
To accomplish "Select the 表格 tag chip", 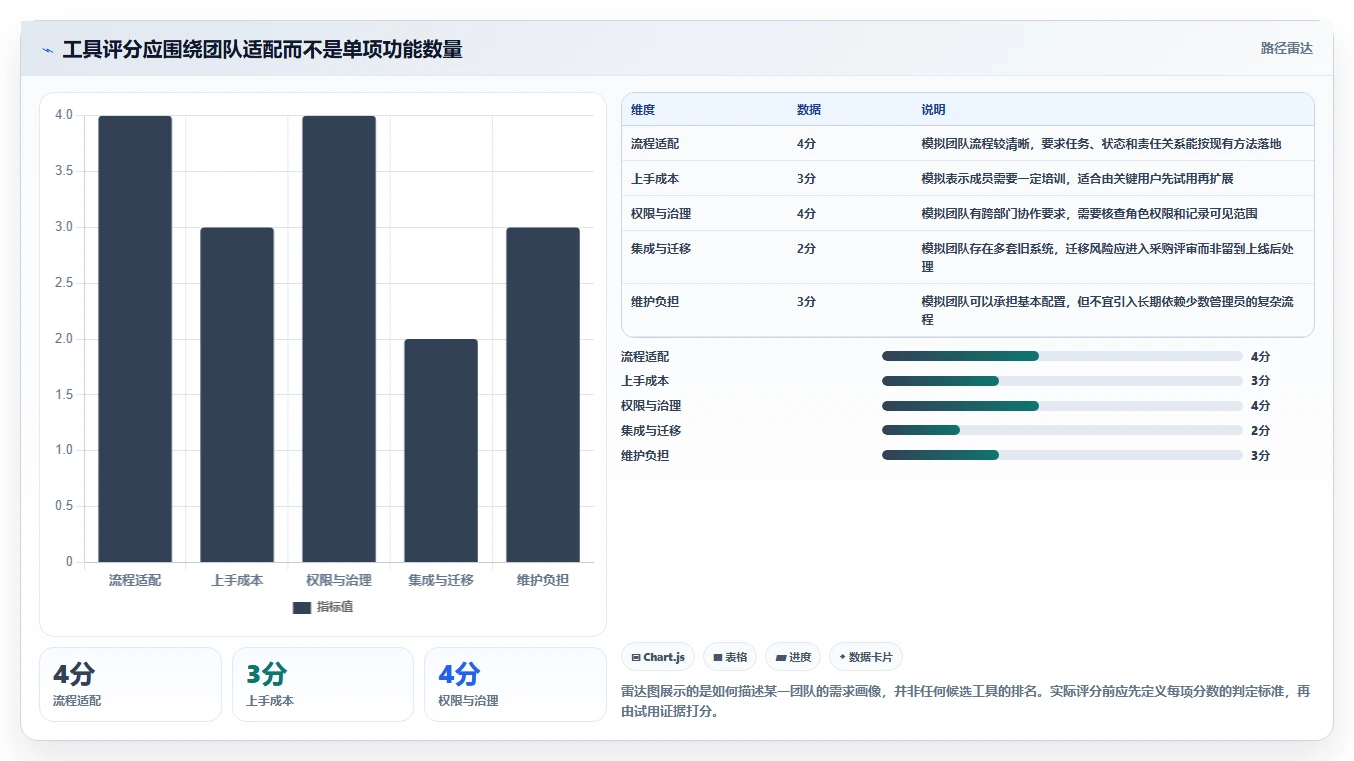I will tap(730, 657).
